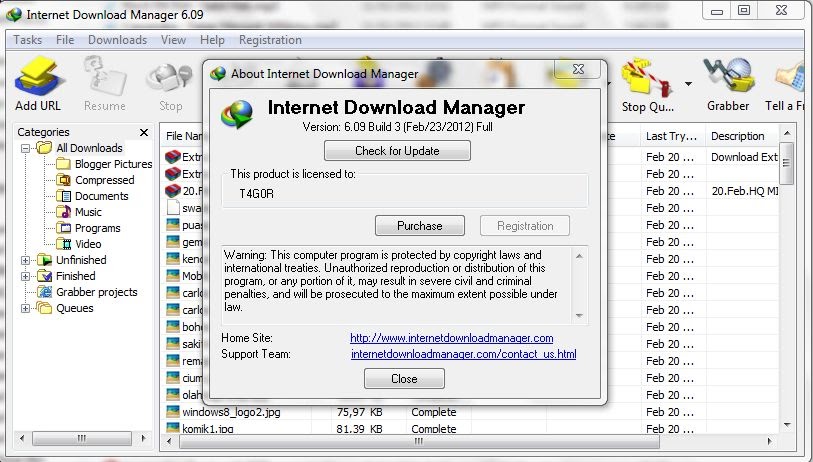Screen dimensions: 813x462
Task: Click the first archive file icon in list
Action: 172,157
